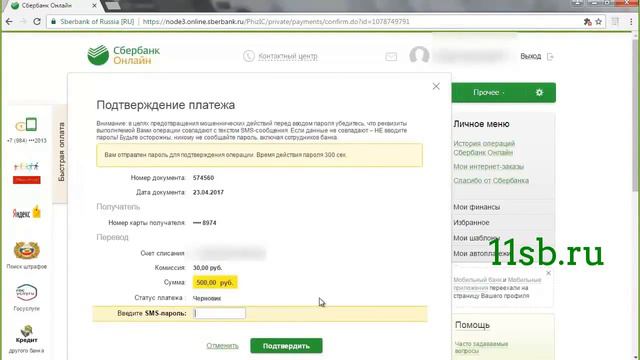Click the Помощь heading

point(472,325)
